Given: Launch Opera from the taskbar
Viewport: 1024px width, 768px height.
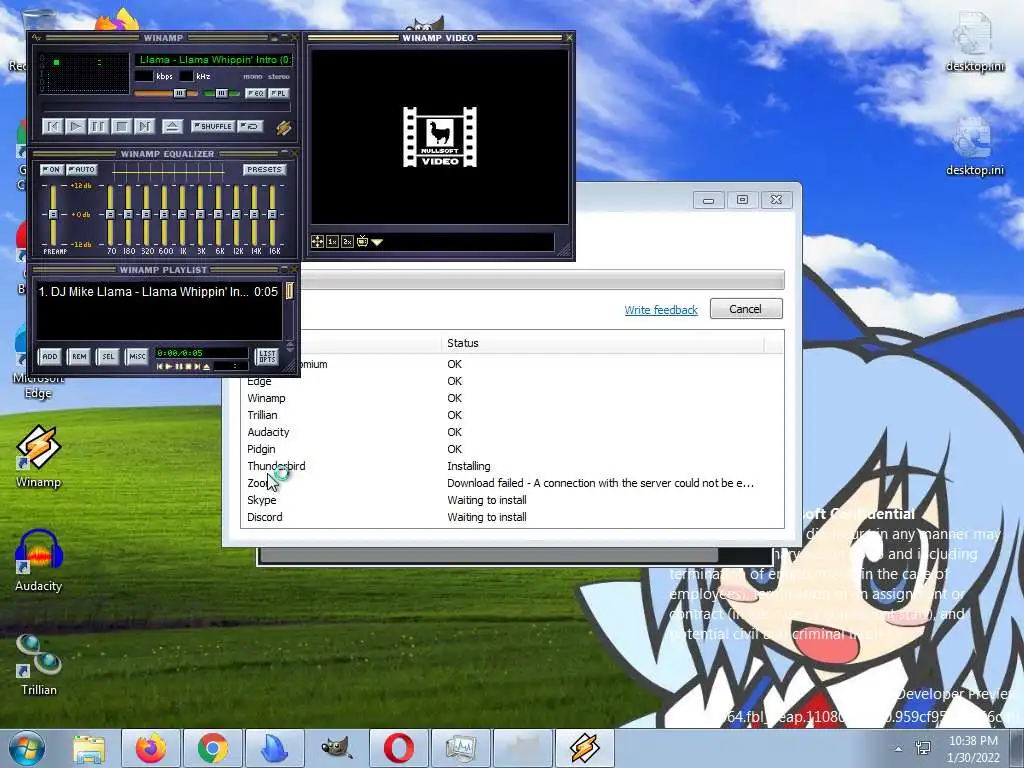Looking at the screenshot, I should tap(398, 748).
